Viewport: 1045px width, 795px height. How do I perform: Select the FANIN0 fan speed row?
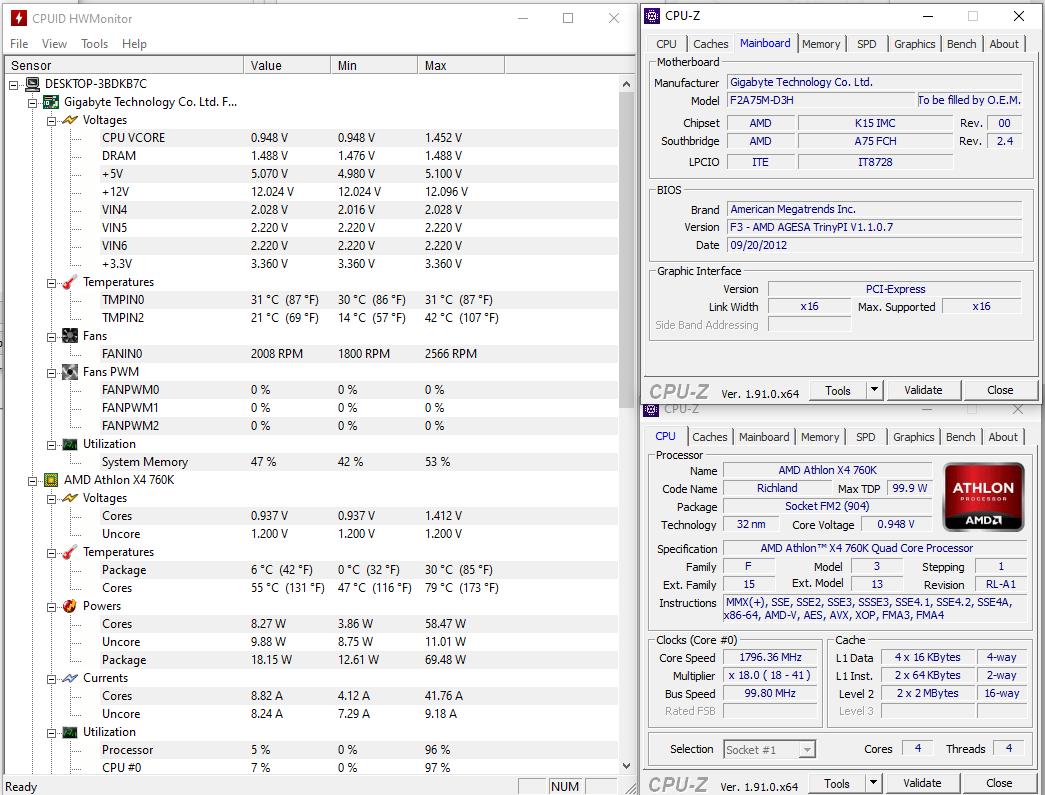click(359, 354)
